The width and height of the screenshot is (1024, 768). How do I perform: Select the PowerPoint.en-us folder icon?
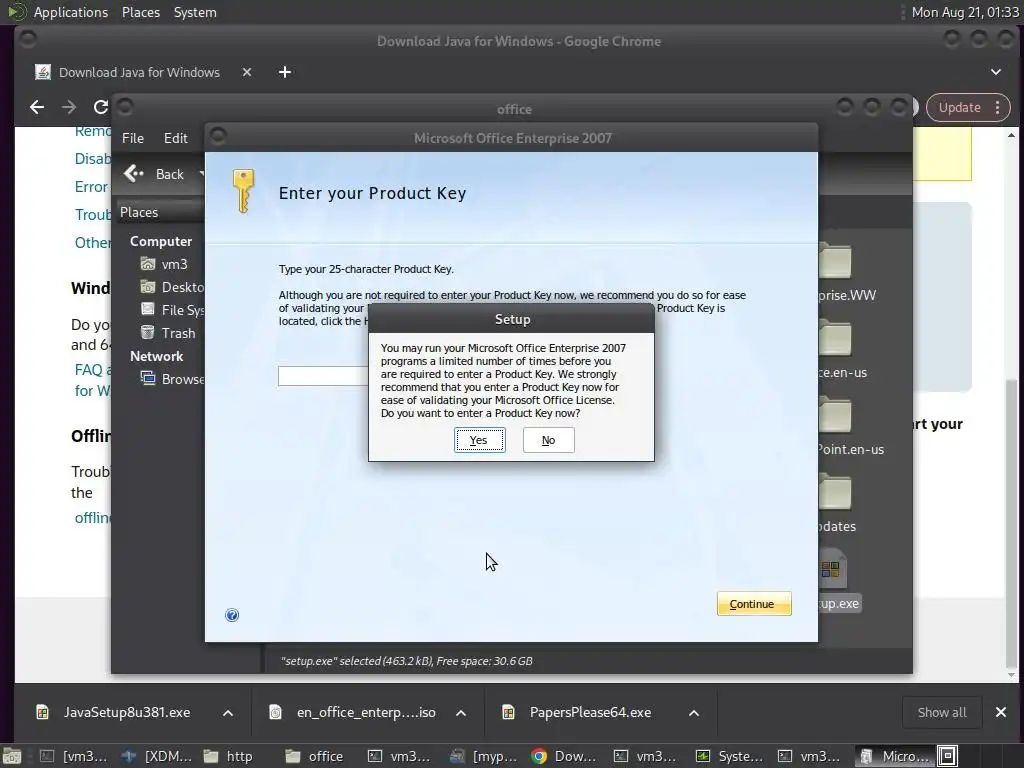click(x=835, y=415)
